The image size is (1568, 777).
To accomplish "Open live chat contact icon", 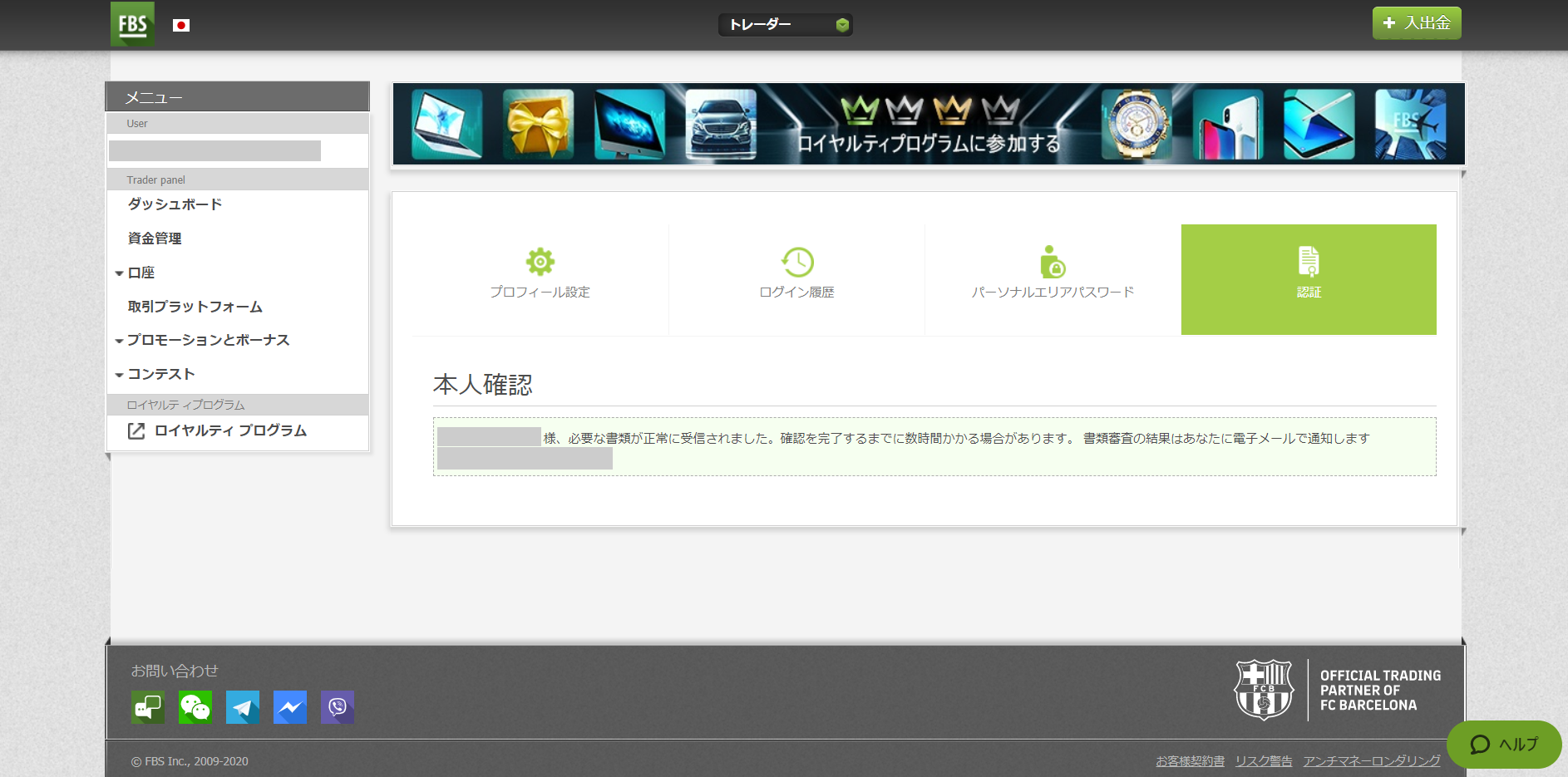I will (148, 707).
